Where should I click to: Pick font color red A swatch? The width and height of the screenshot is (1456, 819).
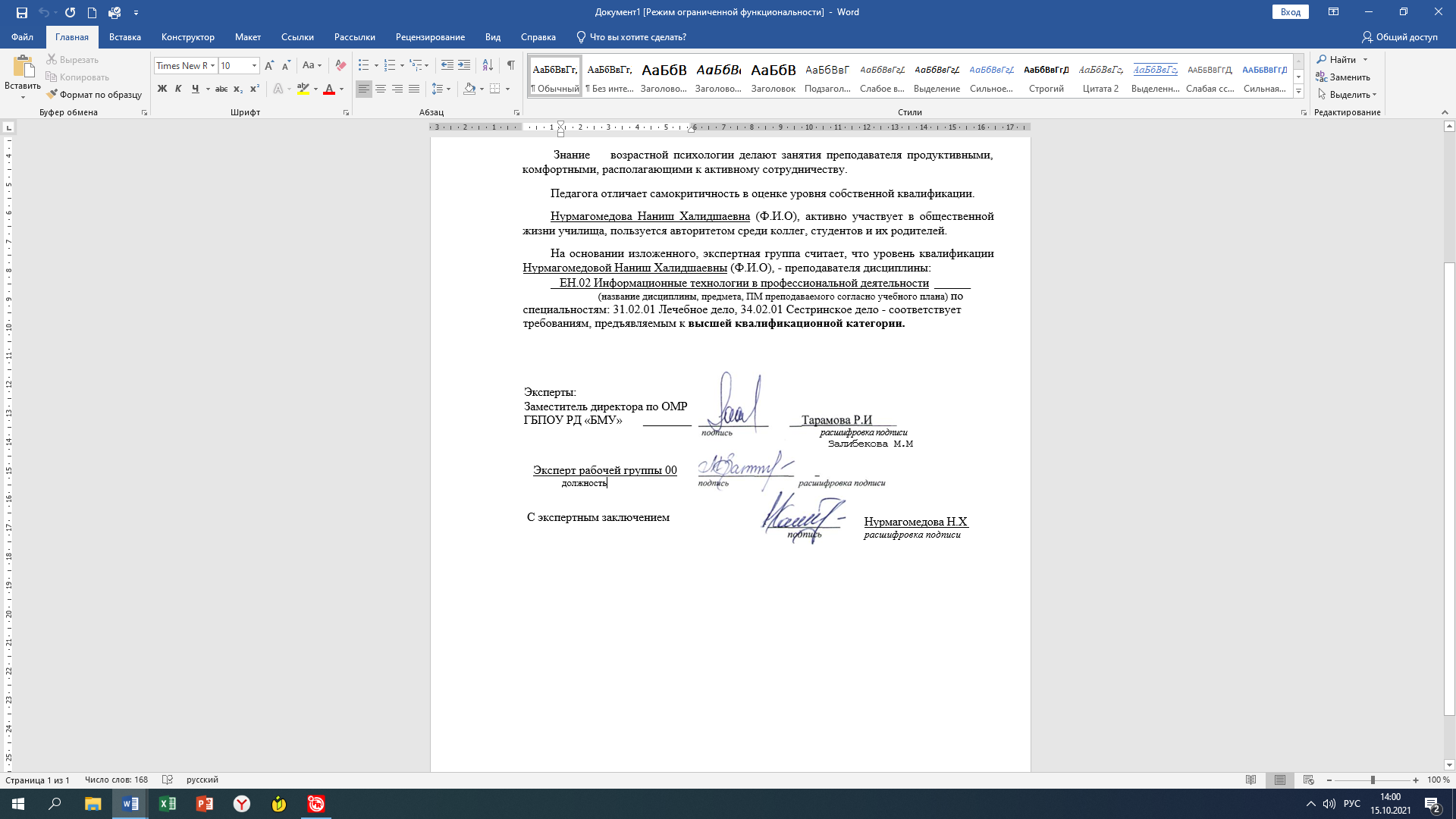click(x=329, y=89)
